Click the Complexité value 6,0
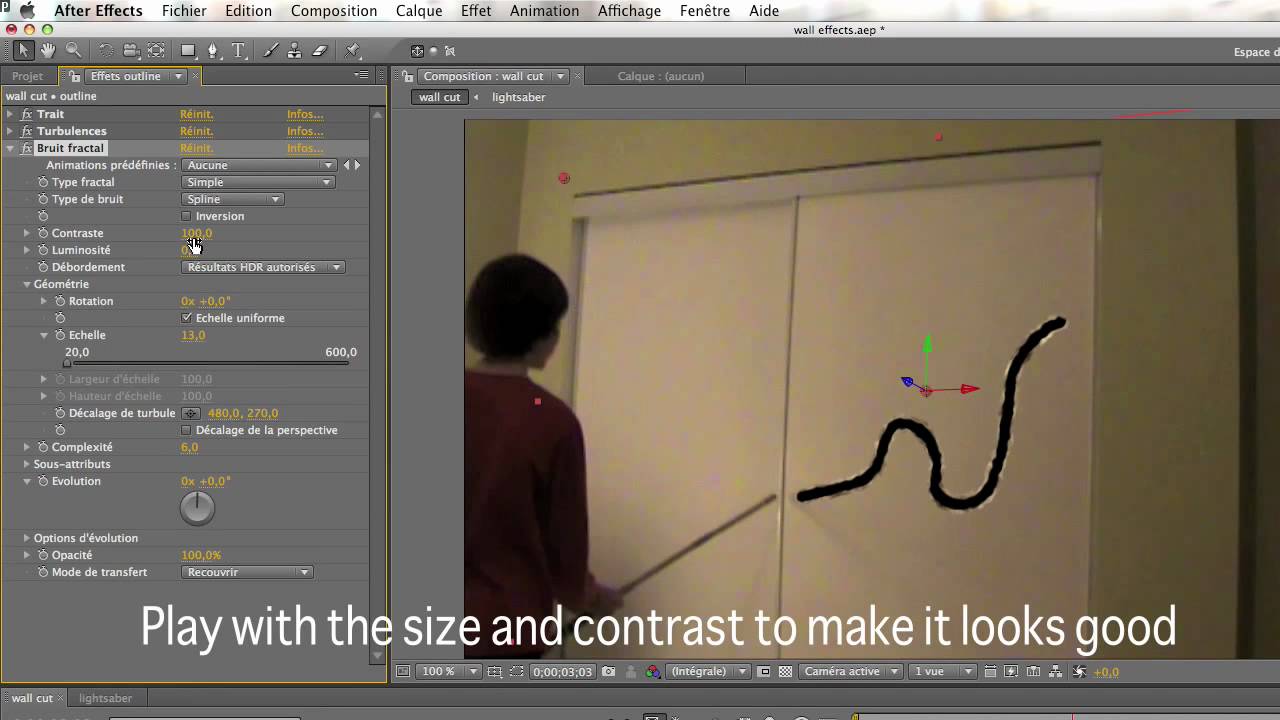This screenshot has height=720, width=1280. coord(190,447)
